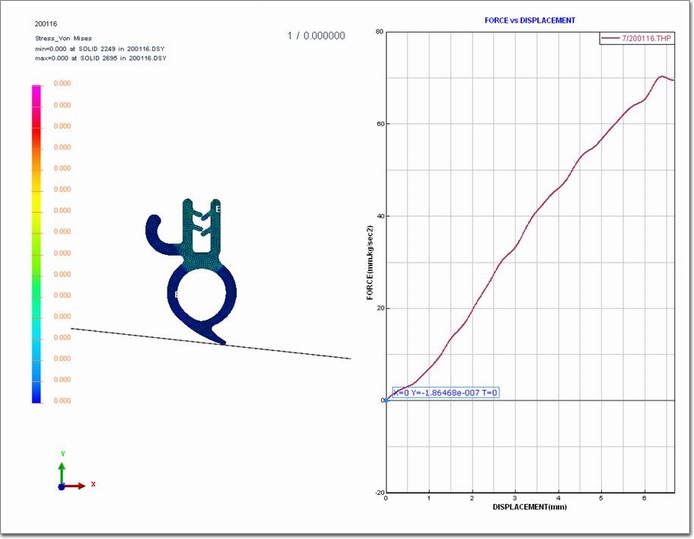Click the inclined rigid line under the seal
This screenshot has width=694, height=539.
tap(290, 351)
